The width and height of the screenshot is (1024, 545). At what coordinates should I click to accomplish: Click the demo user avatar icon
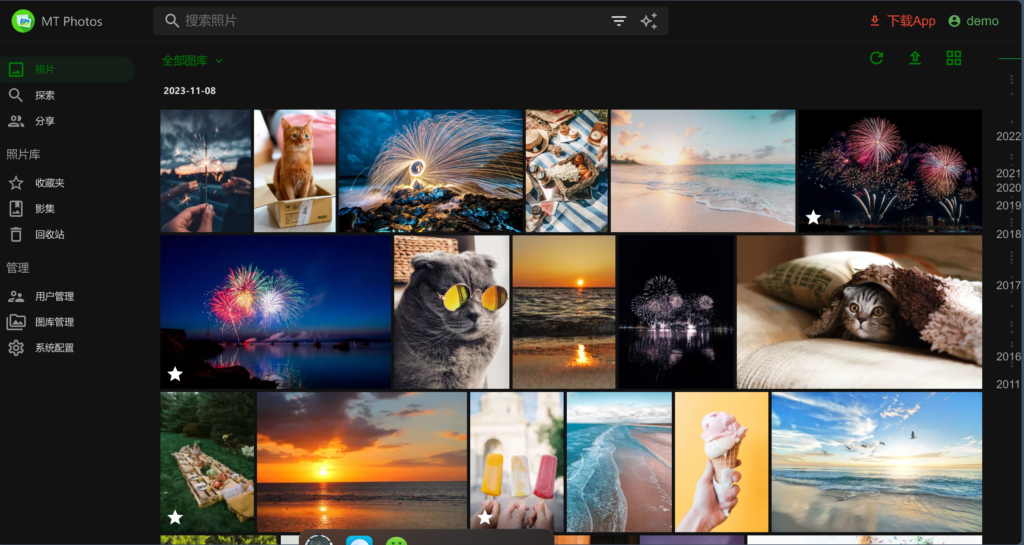(x=954, y=21)
